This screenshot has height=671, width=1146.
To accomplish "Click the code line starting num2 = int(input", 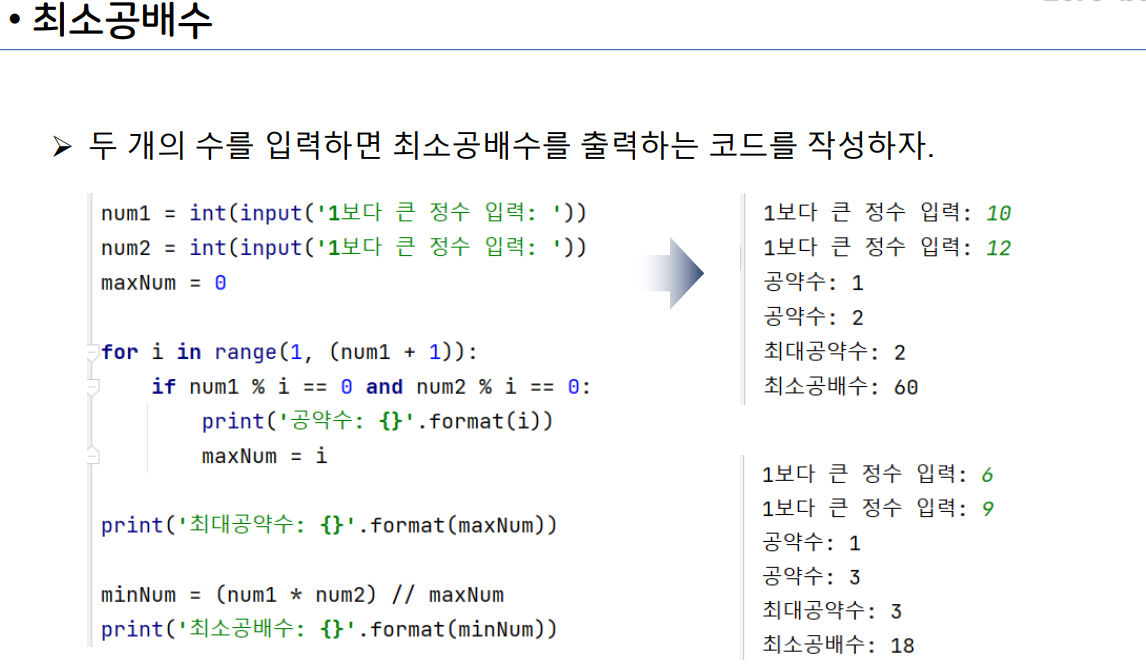I will click(344, 248).
